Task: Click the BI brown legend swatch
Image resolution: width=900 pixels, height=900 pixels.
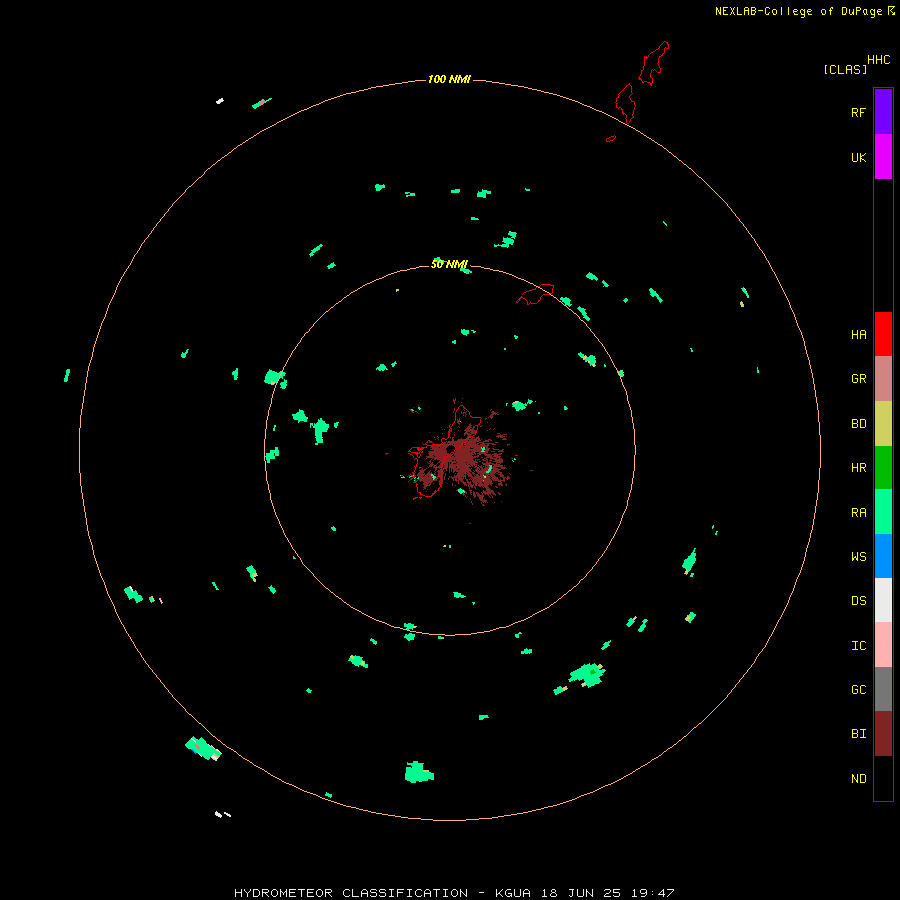Action: click(x=883, y=734)
